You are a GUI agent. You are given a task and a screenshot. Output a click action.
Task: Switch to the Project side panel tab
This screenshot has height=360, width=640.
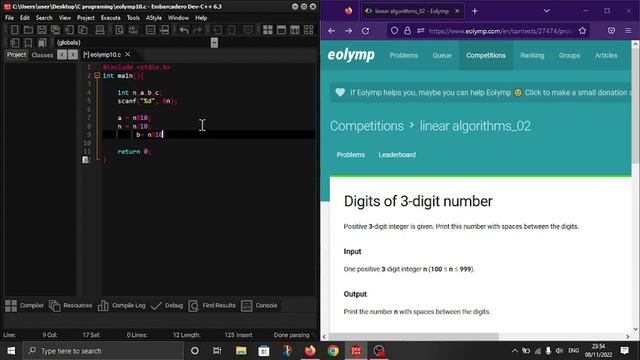pos(16,55)
